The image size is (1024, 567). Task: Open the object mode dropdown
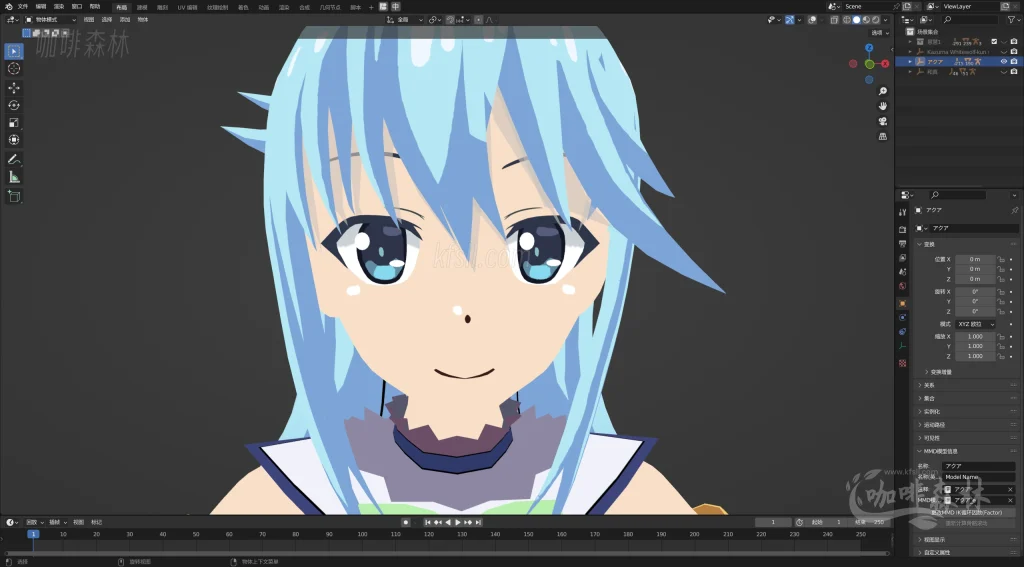(x=50, y=20)
